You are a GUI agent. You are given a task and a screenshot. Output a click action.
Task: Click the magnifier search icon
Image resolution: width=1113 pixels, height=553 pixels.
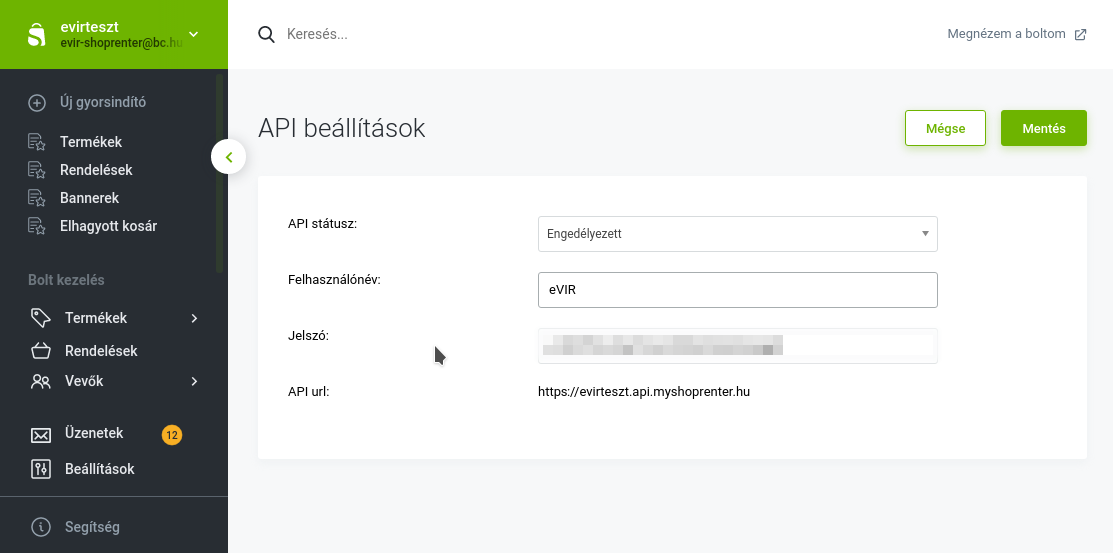(266, 34)
